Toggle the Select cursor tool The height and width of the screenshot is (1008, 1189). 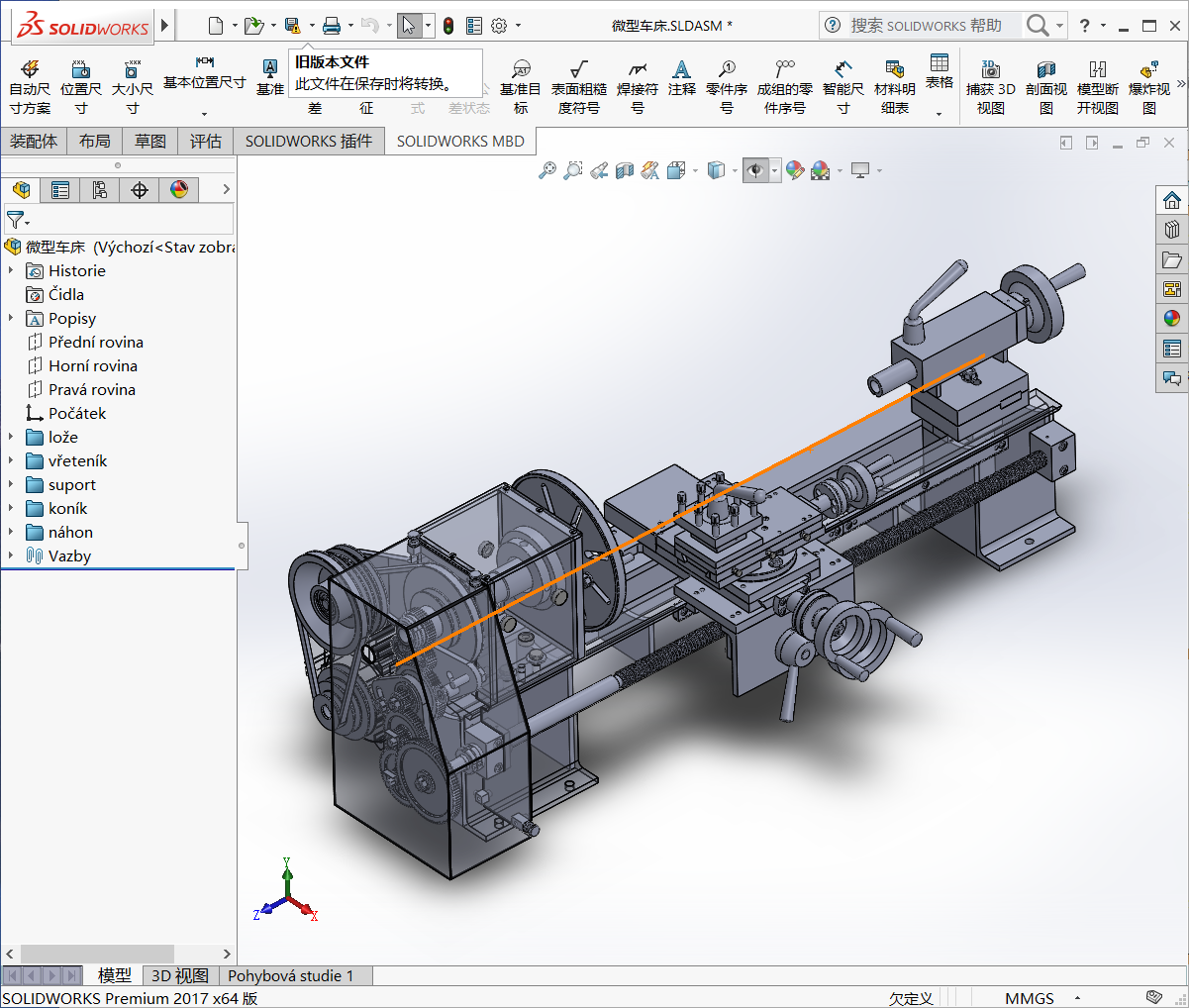(409, 26)
